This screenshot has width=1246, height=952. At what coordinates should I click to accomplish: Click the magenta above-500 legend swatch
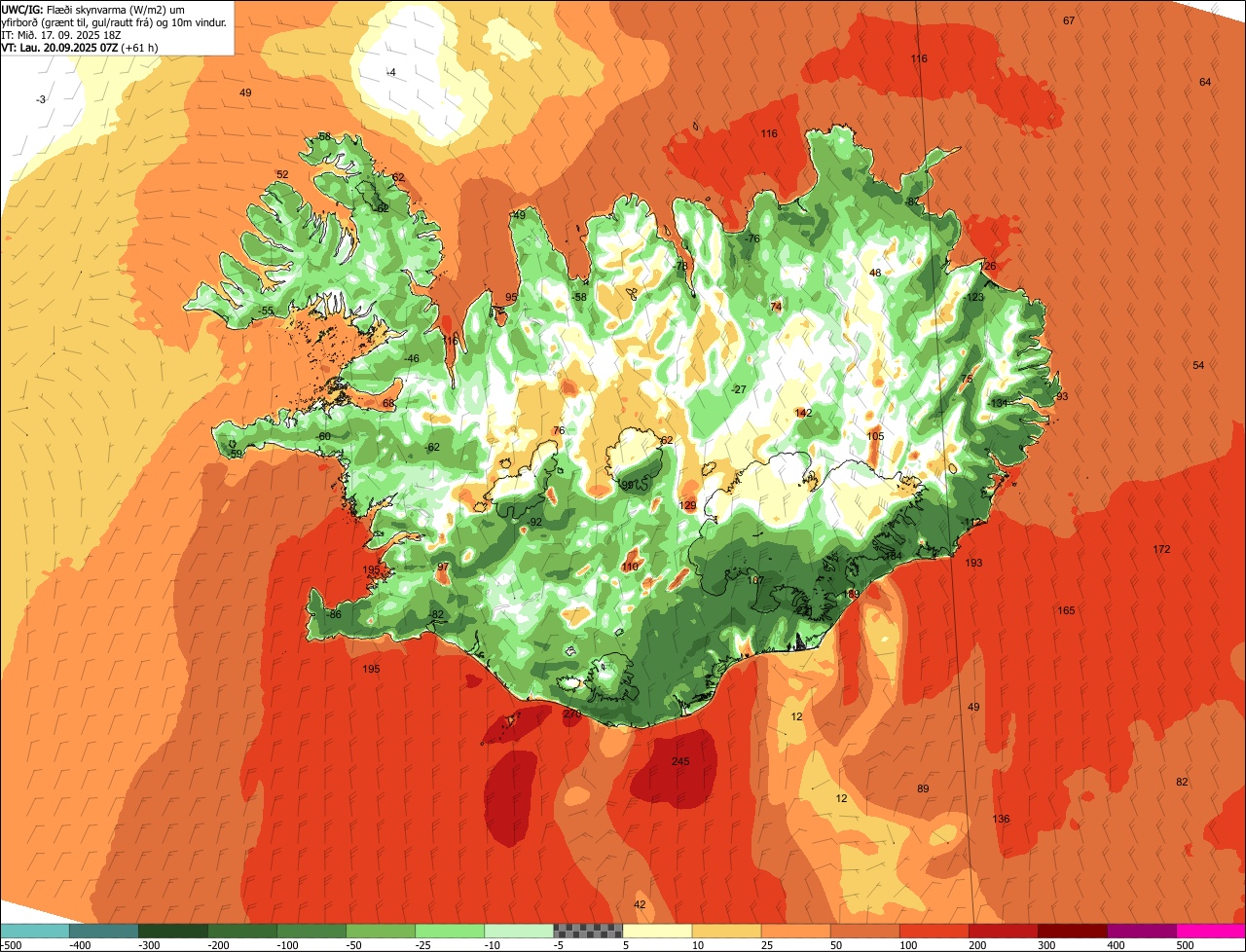click(x=1211, y=931)
